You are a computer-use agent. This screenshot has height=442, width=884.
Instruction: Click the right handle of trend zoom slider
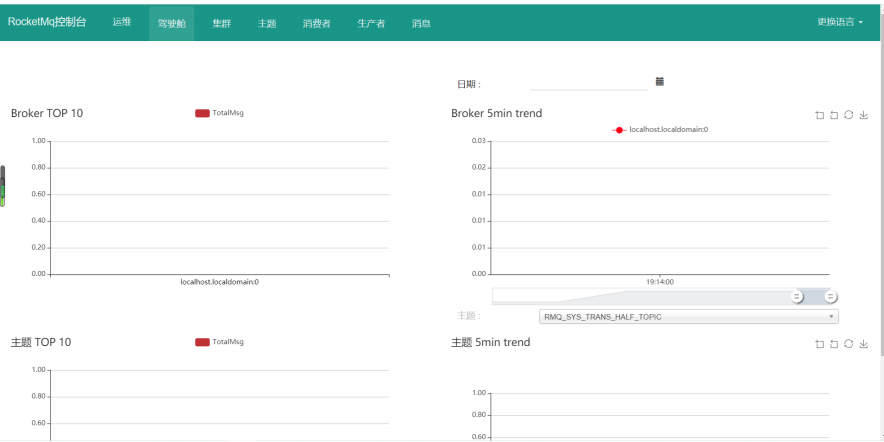pyautogui.click(x=830, y=296)
